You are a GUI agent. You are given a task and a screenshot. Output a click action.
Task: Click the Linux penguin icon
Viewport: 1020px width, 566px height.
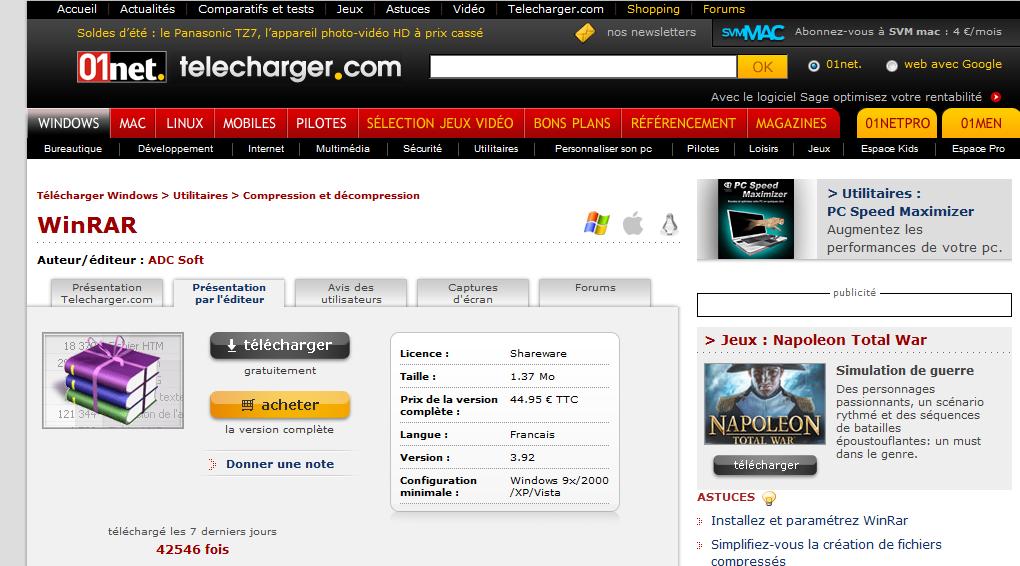pos(669,224)
